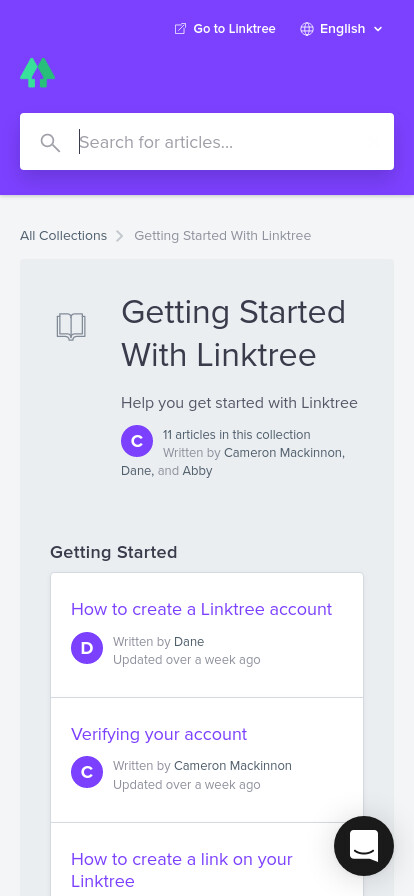Open the Go to Linktree link
Image resolution: width=414 pixels, height=896 pixels.
tap(225, 29)
